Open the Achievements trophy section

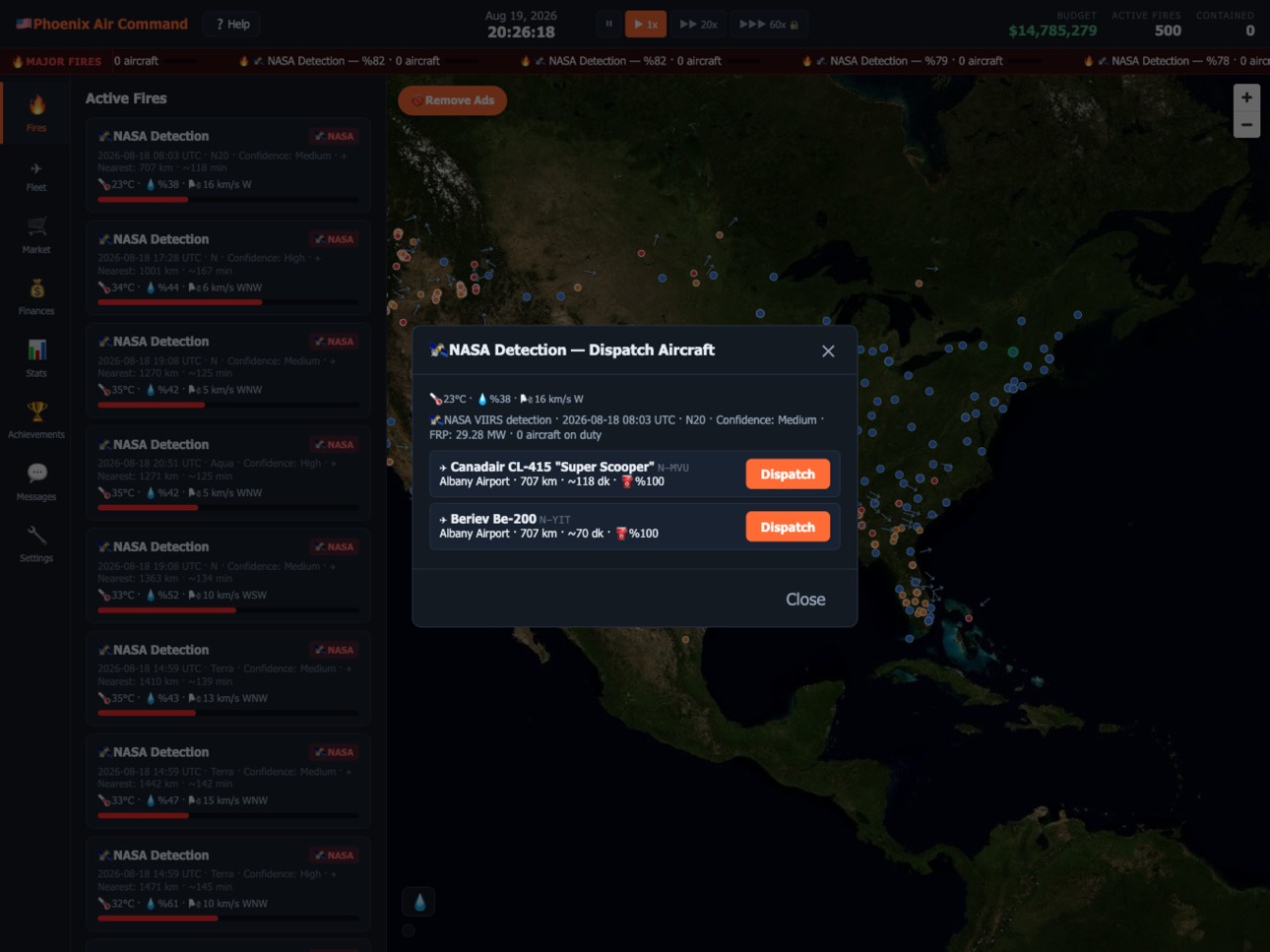36,420
